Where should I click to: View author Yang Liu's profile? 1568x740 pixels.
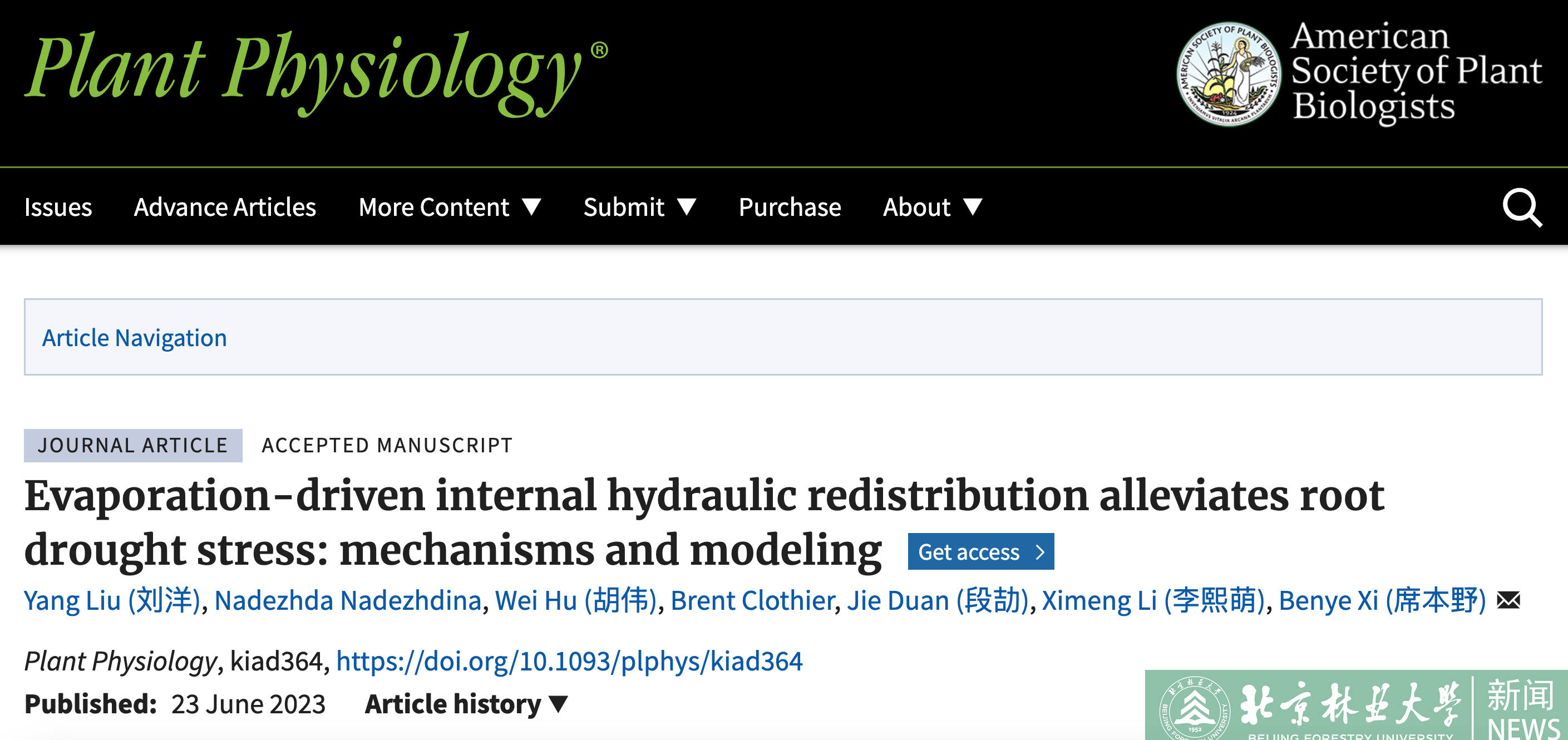(x=112, y=601)
